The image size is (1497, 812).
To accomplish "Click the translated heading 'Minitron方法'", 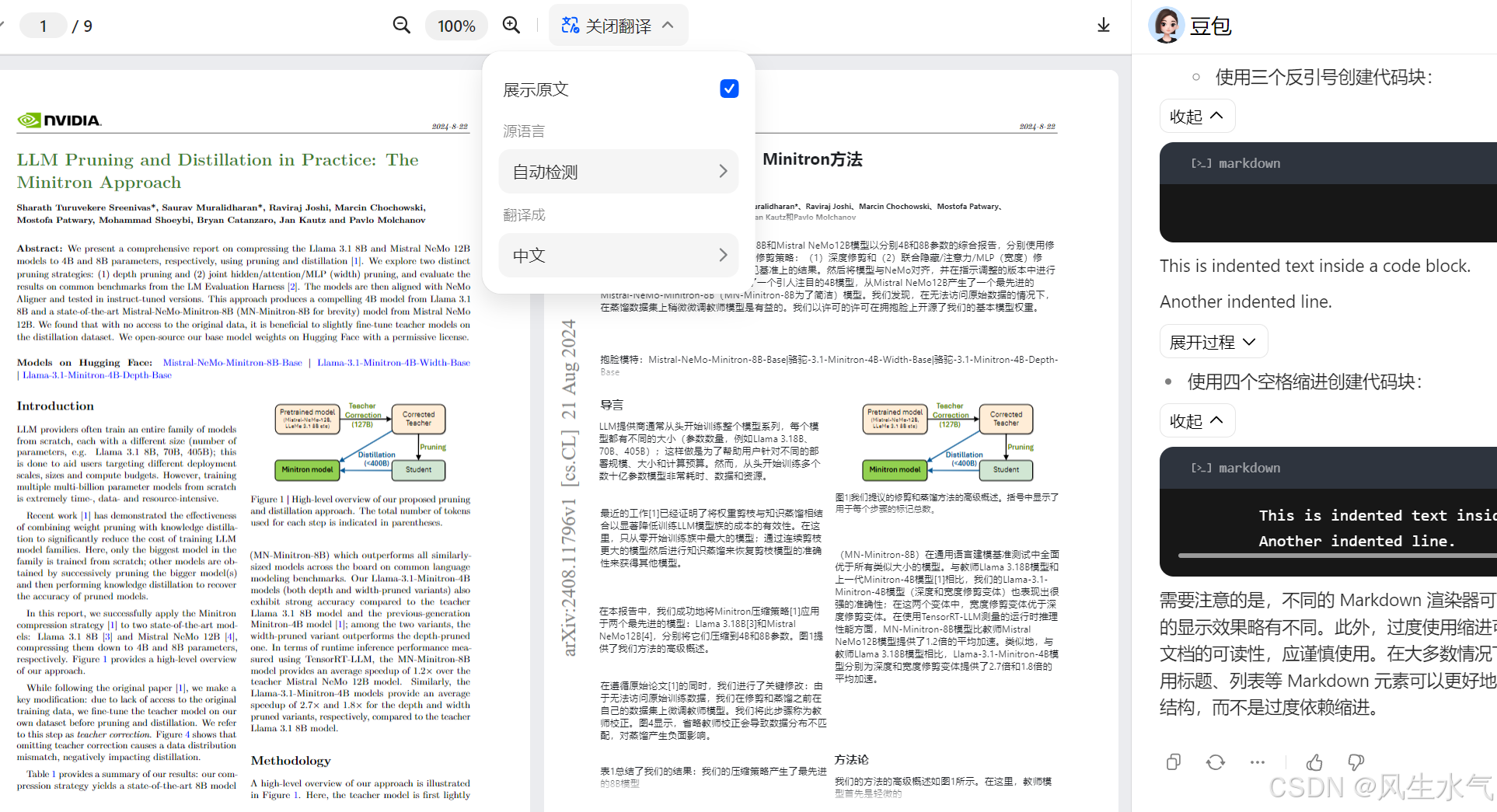I will pos(812,159).
